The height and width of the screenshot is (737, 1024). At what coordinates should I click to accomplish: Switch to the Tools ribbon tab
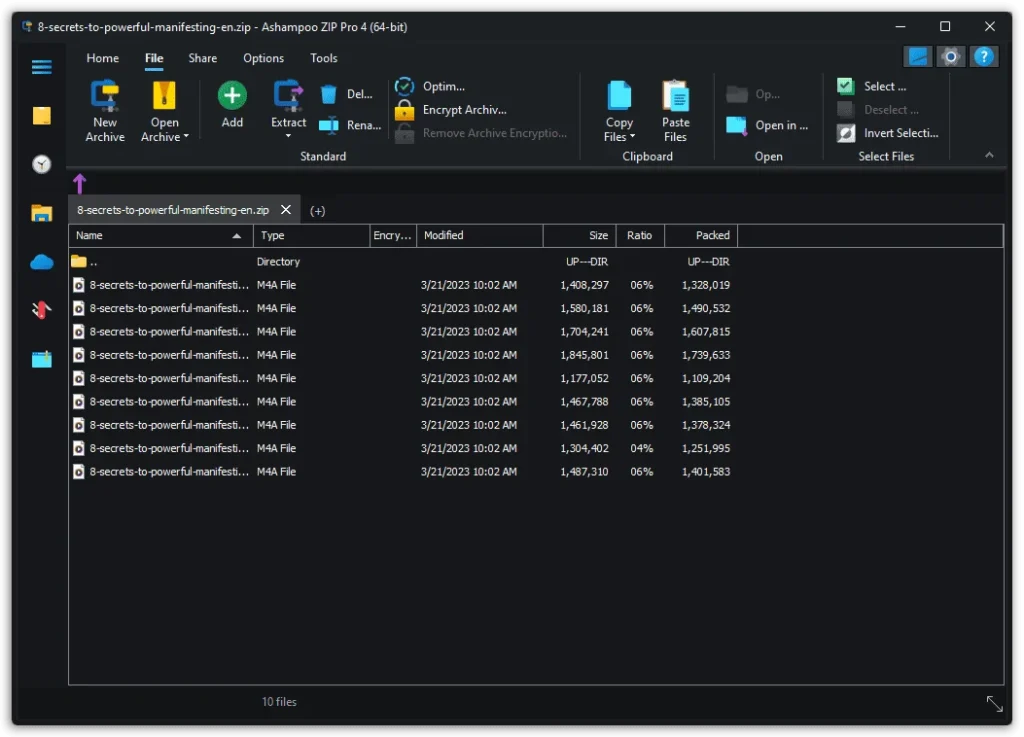pos(324,58)
